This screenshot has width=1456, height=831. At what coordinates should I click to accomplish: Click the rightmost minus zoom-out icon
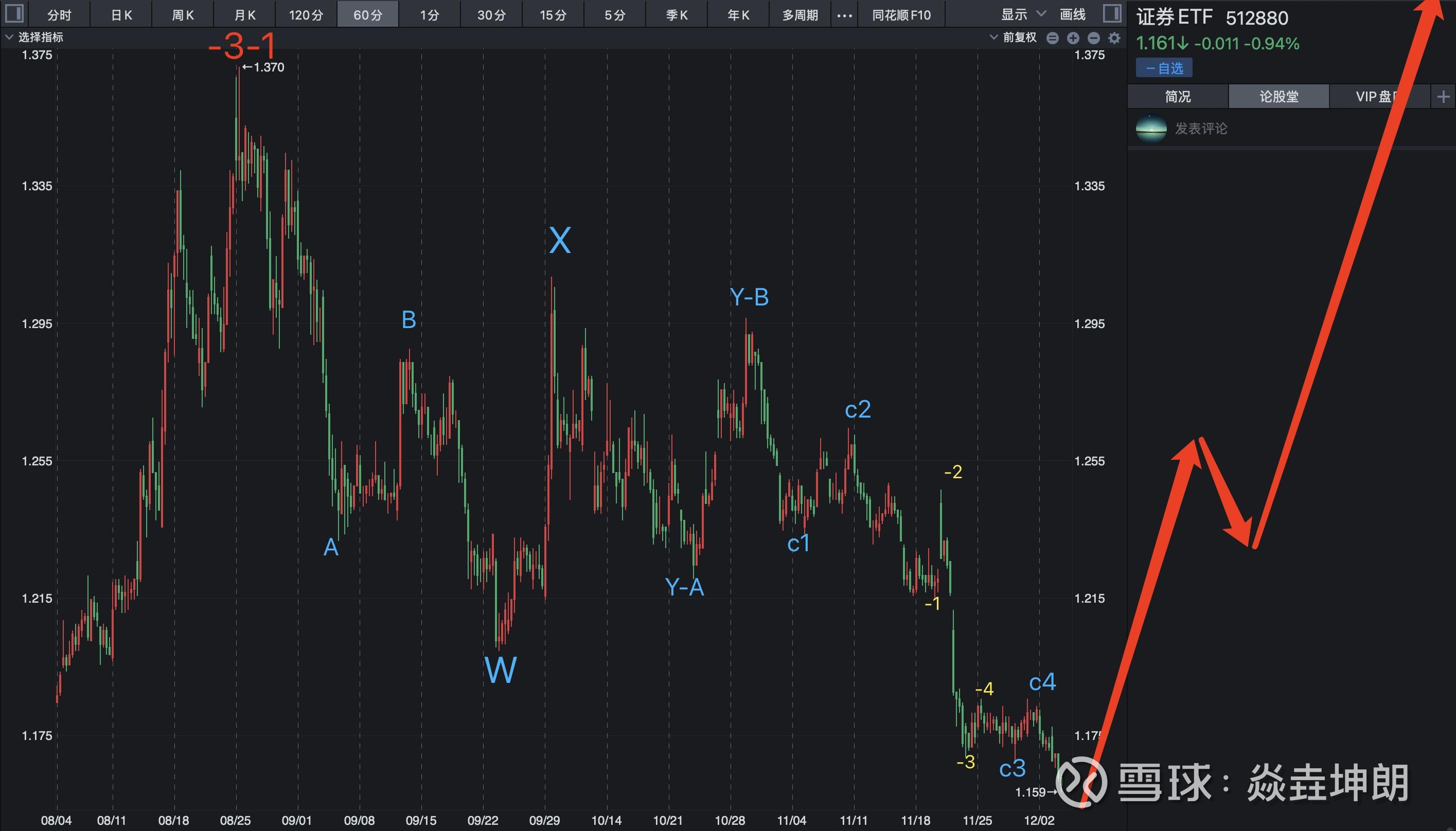[x=1093, y=38]
